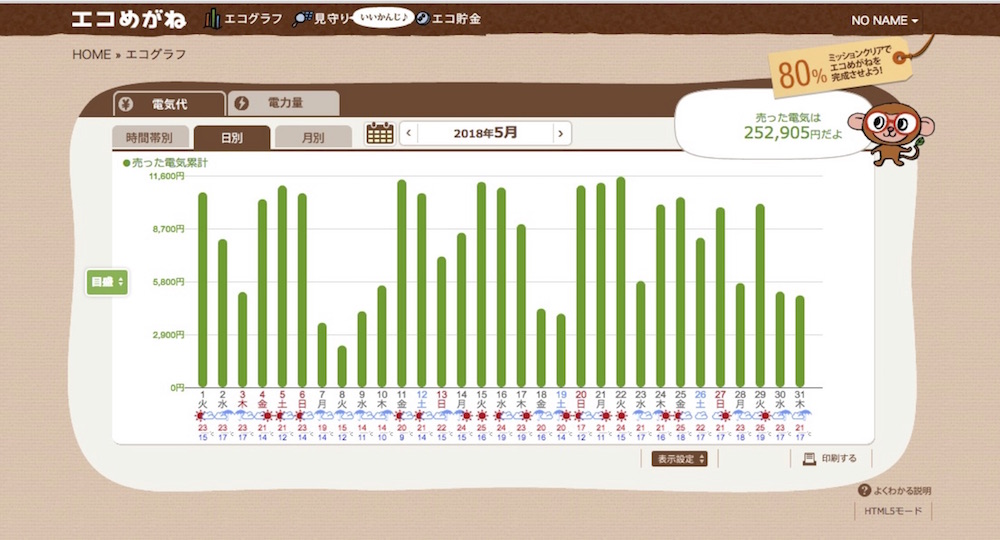Click the 印刷する print button
1000x540 pixels.
830,458
